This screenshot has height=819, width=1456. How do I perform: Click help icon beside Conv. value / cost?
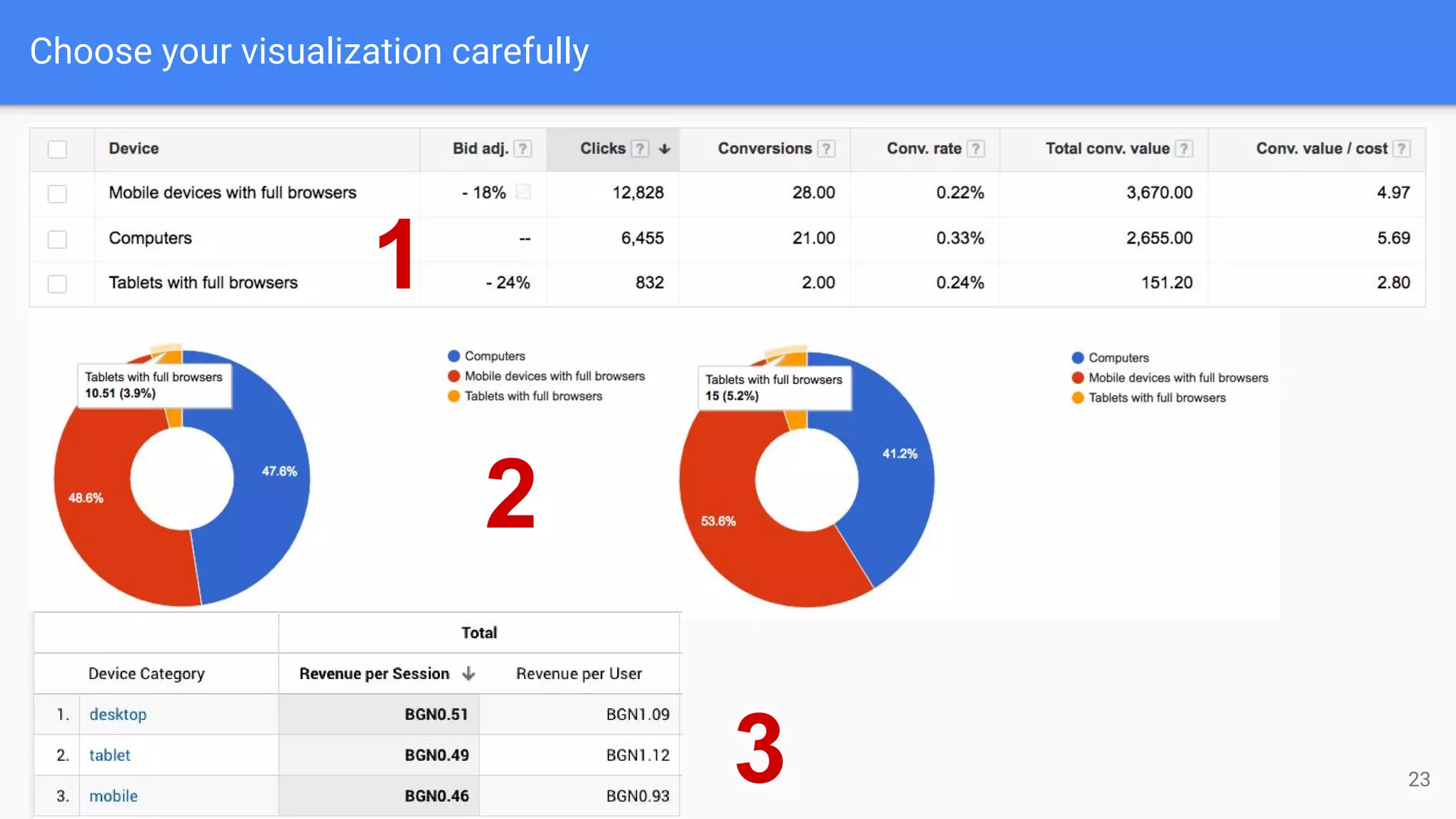pos(1401,149)
